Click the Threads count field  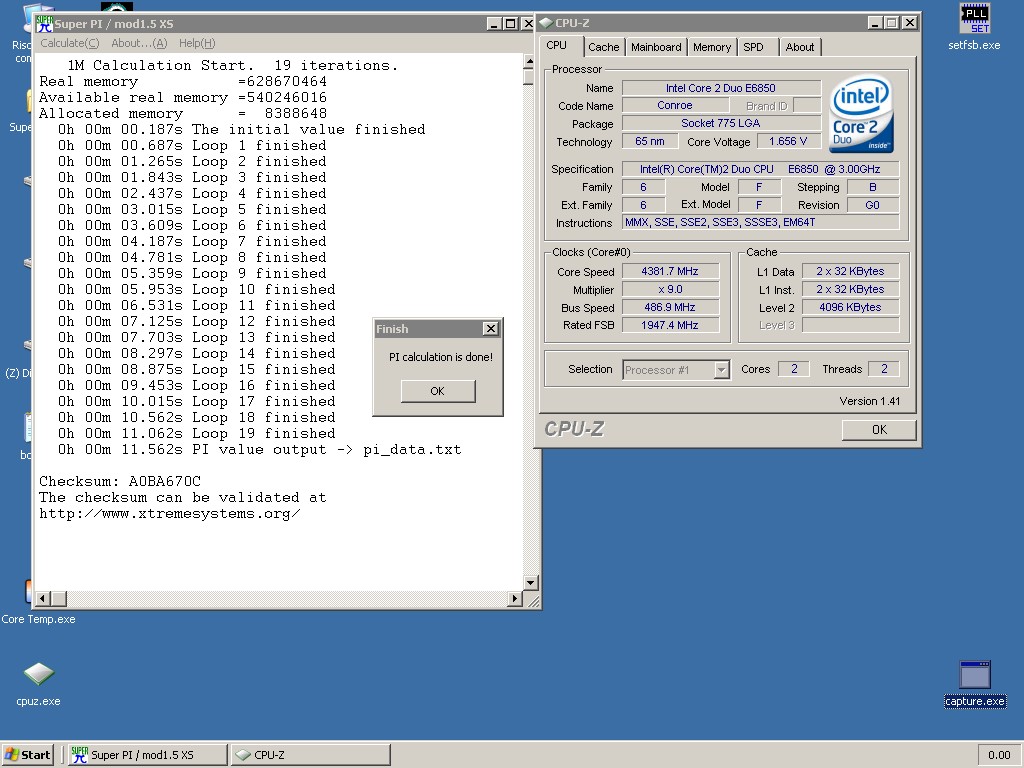point(884,369)
